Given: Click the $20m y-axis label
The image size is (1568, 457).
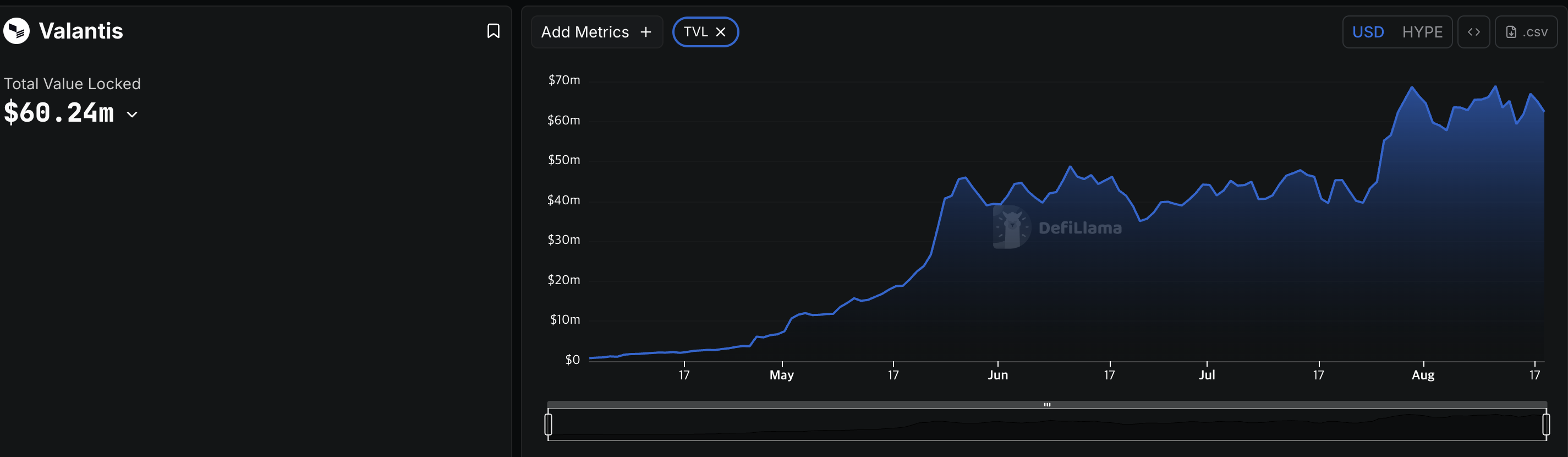Looking at the screenshot, I should (563, 280).
